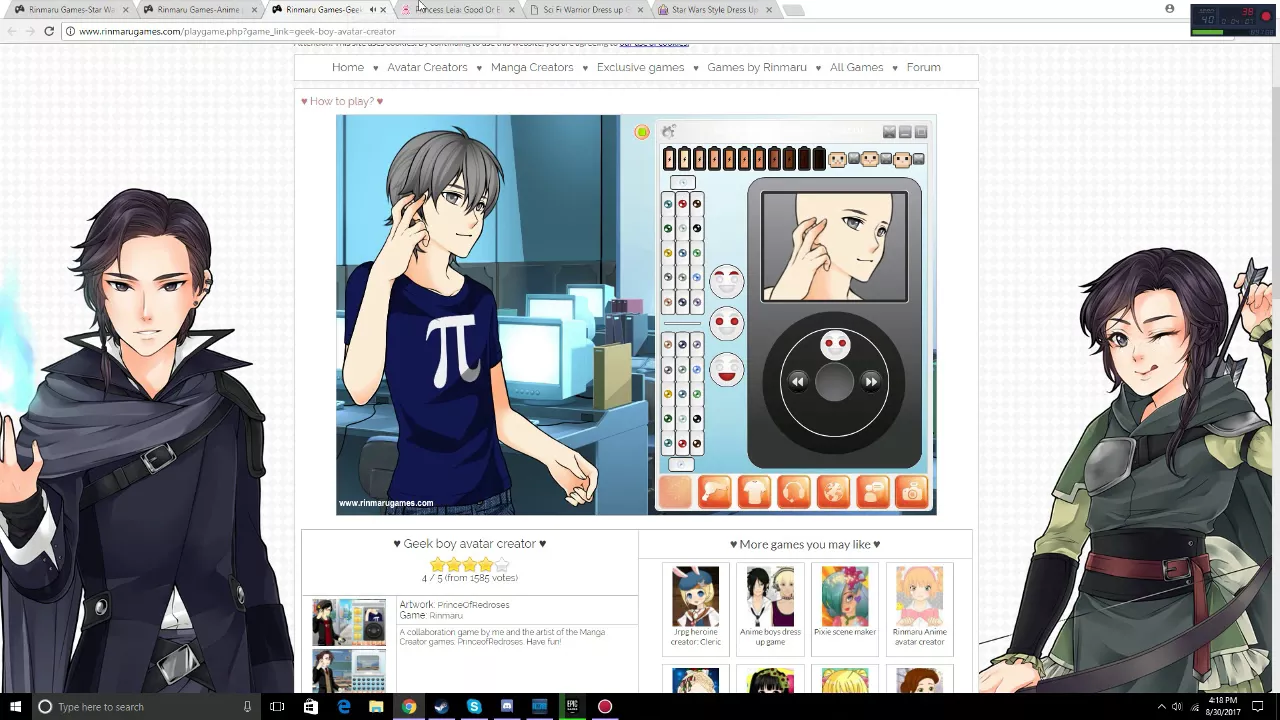Screen dimensions: 1280x720
Task: Click the green round button beside game panel
Action: pyautogui.click(x=642, y=132)
